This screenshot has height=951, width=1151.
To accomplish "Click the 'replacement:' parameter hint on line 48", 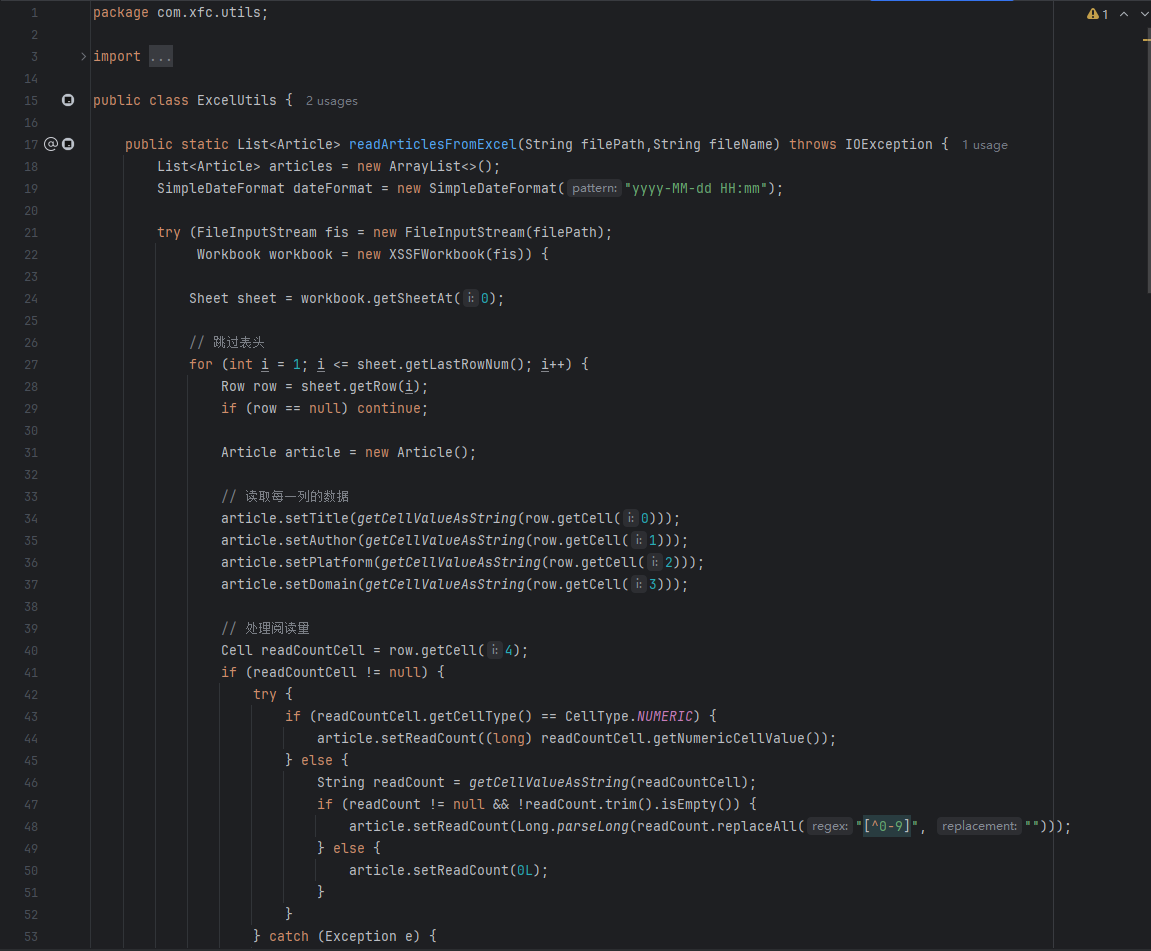I will [979, 826].
